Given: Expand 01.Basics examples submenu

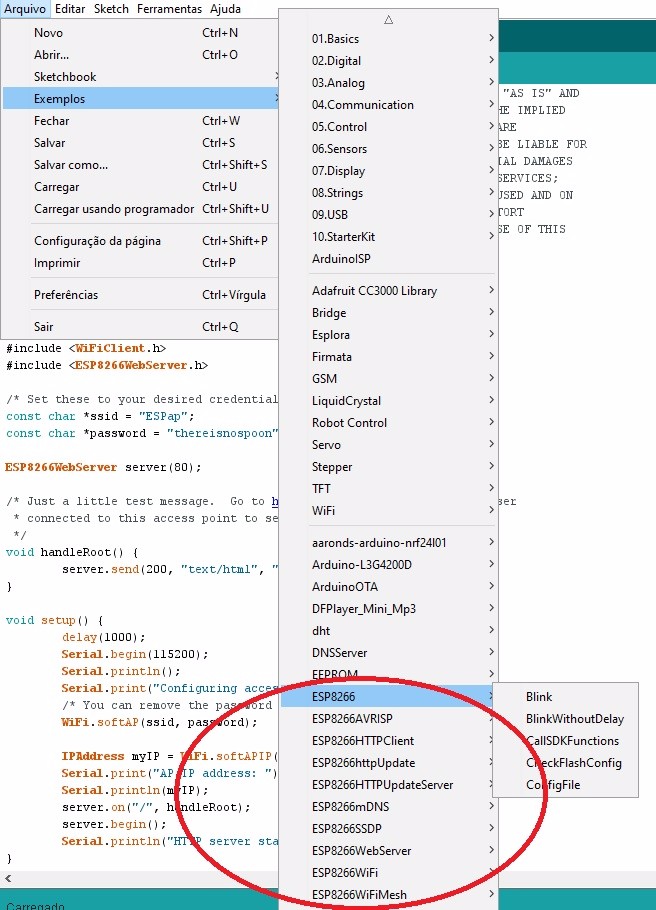Looking at the screenshot, I should (x=388, y=39).
